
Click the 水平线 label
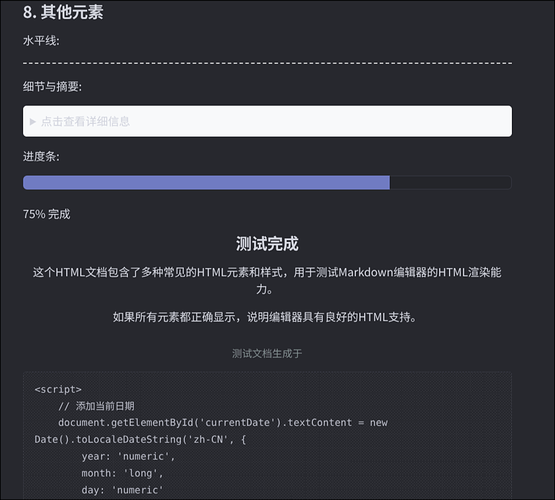click(x=41, y=41)
